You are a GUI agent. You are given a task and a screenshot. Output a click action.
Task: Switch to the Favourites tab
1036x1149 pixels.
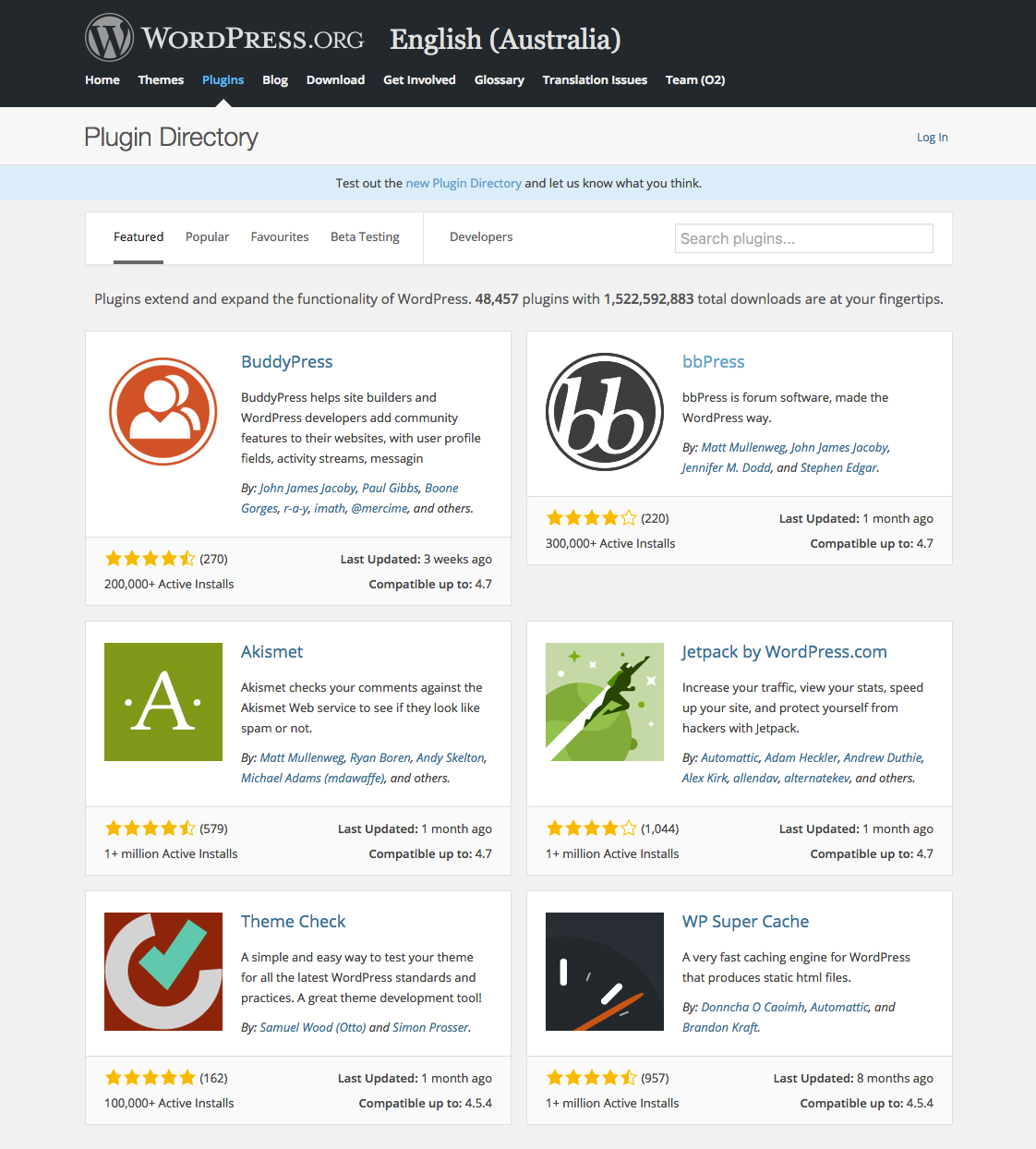pyautogui.click(x=280, y=237)
